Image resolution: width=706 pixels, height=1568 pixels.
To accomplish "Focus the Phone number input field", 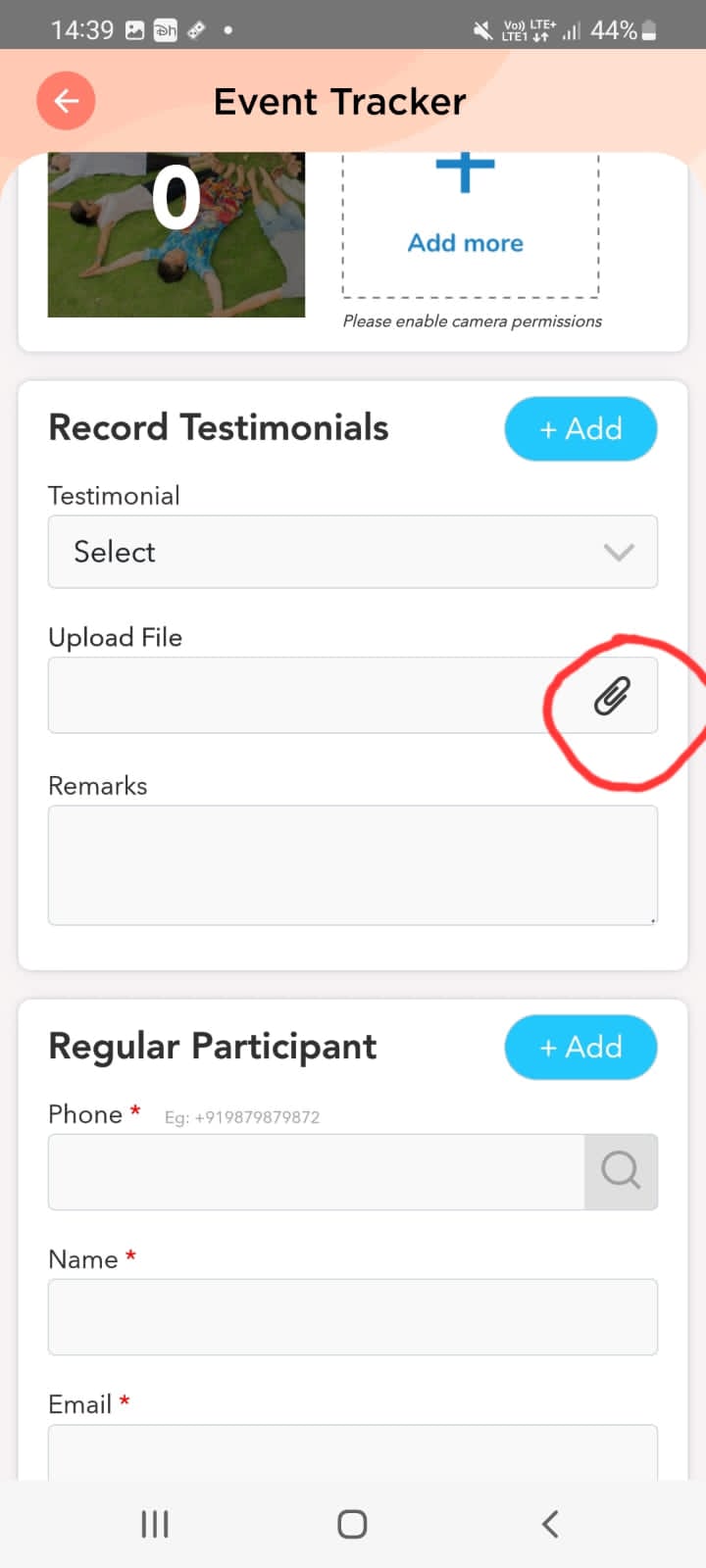I will tap(316, 1171).
